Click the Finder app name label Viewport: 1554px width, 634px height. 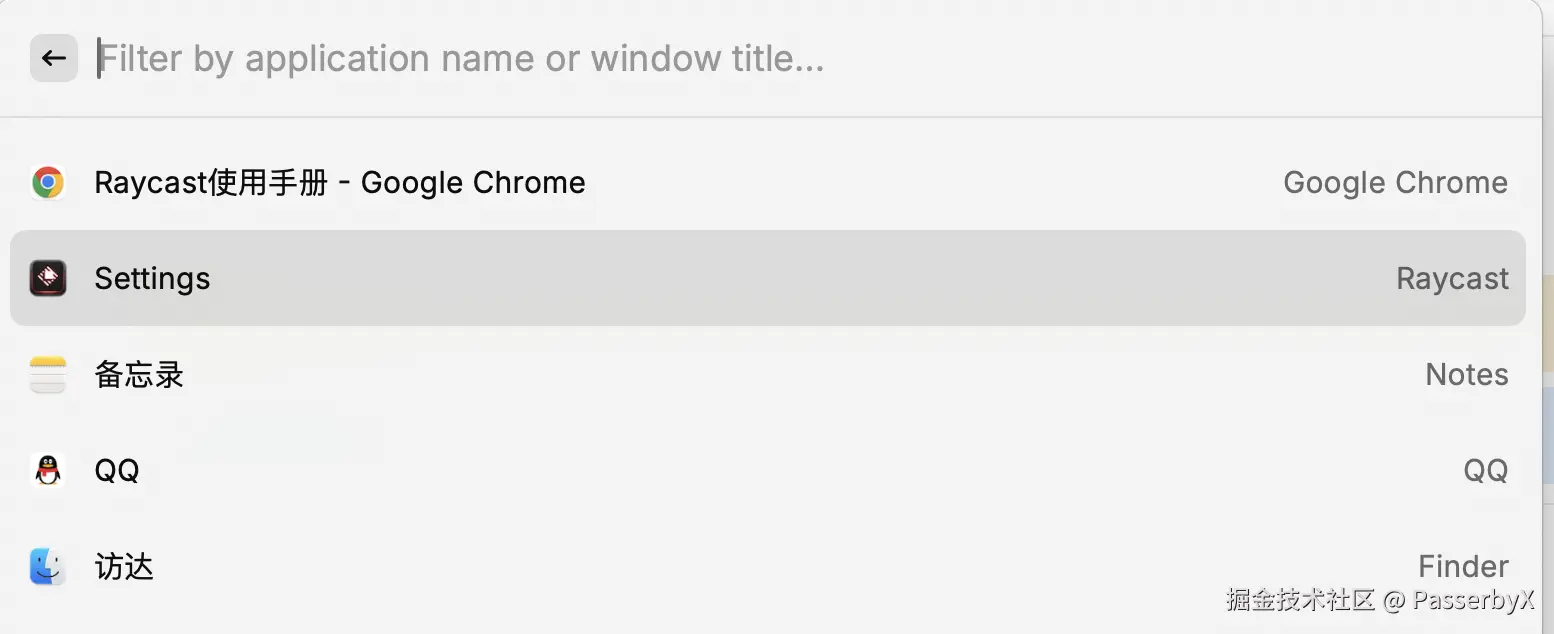coord(1463,567)
